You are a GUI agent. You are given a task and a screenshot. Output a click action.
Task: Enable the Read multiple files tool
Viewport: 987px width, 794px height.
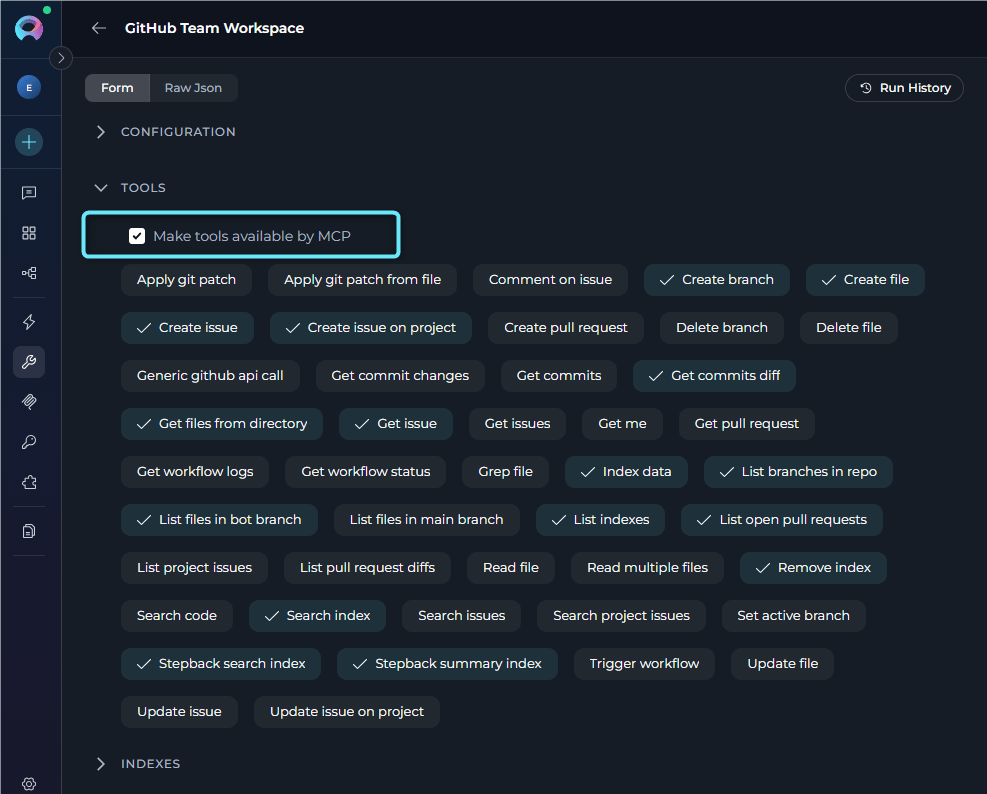point(647,568)
